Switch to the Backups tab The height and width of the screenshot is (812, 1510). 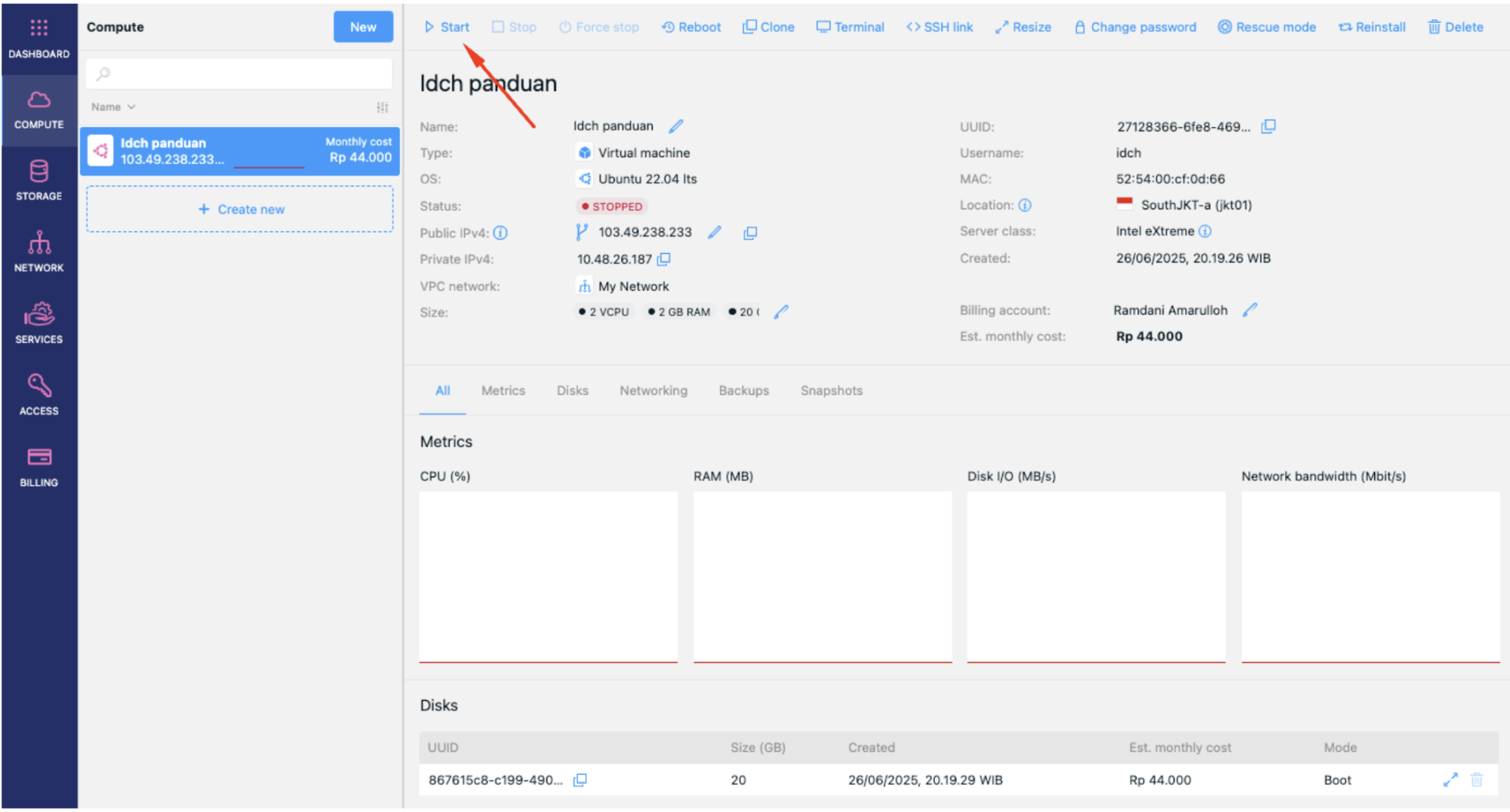coord(744,391)
